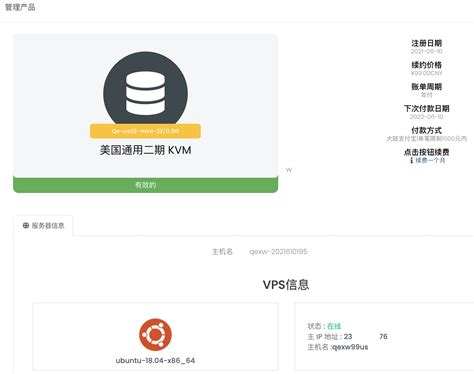The height and width of the screenshot is (374, 474).
Task: Click the yellow product plan badge
Action: coord(145,131)
